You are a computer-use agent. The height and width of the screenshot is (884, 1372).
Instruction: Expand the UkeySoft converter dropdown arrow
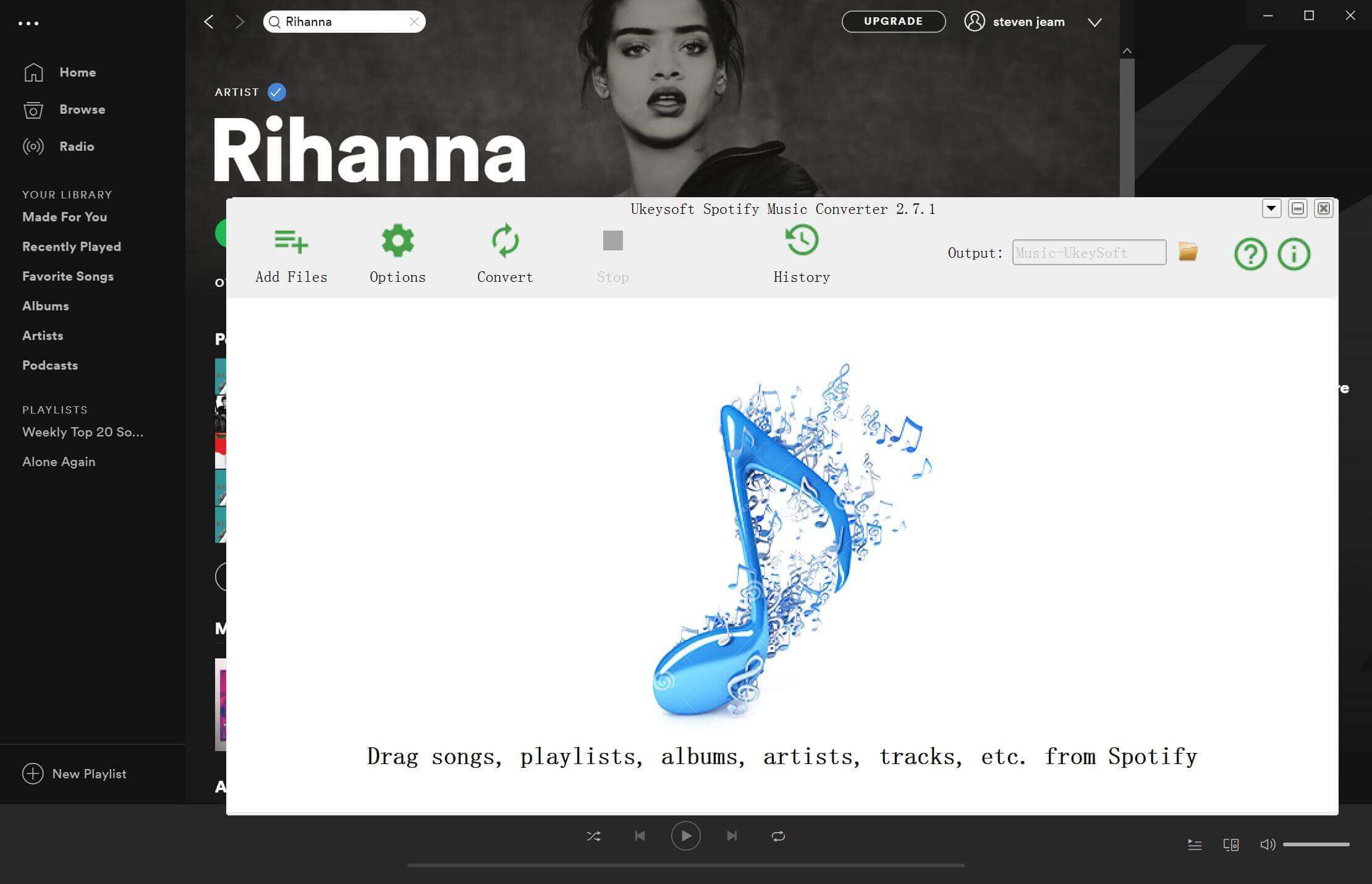coord(1271,209)
